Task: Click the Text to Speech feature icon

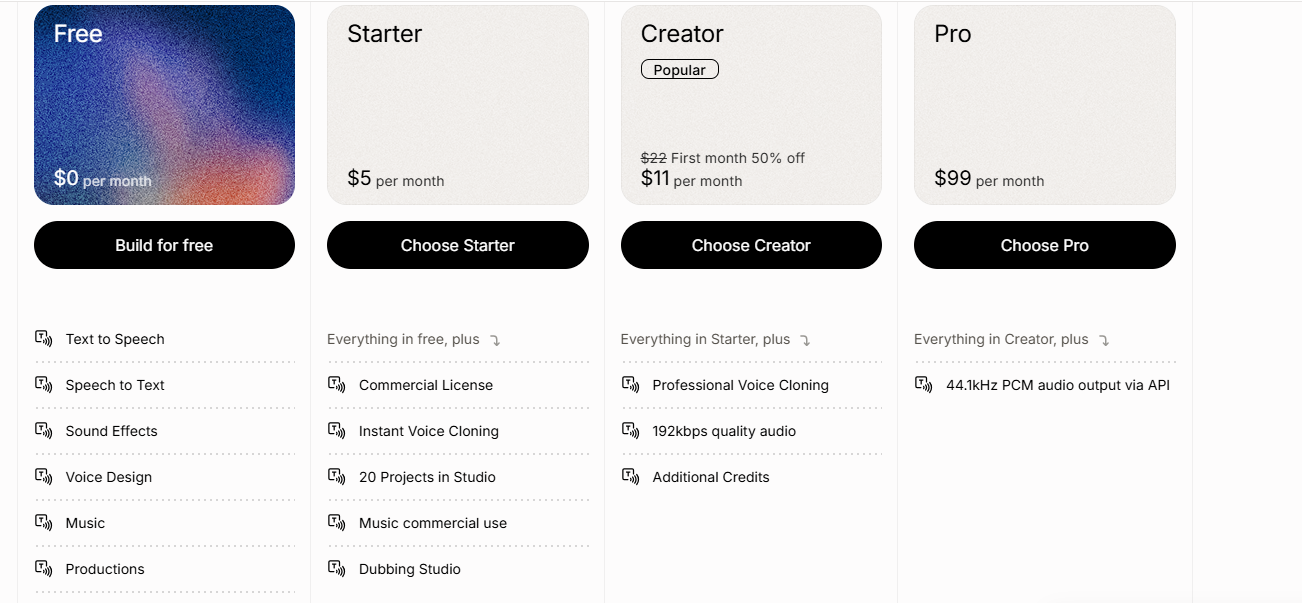Action: (44, 339)
